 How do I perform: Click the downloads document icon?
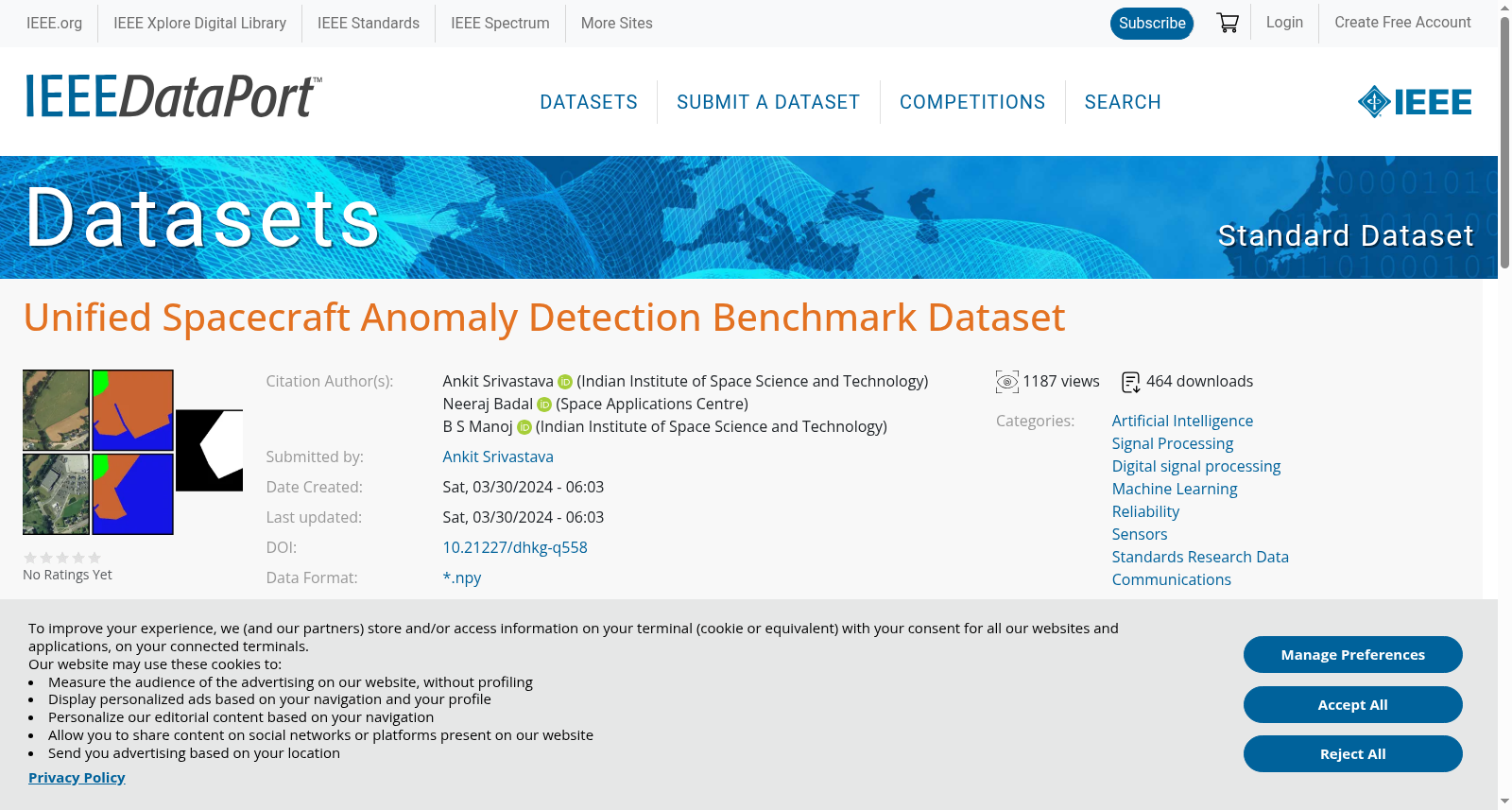coord(1130,382)
